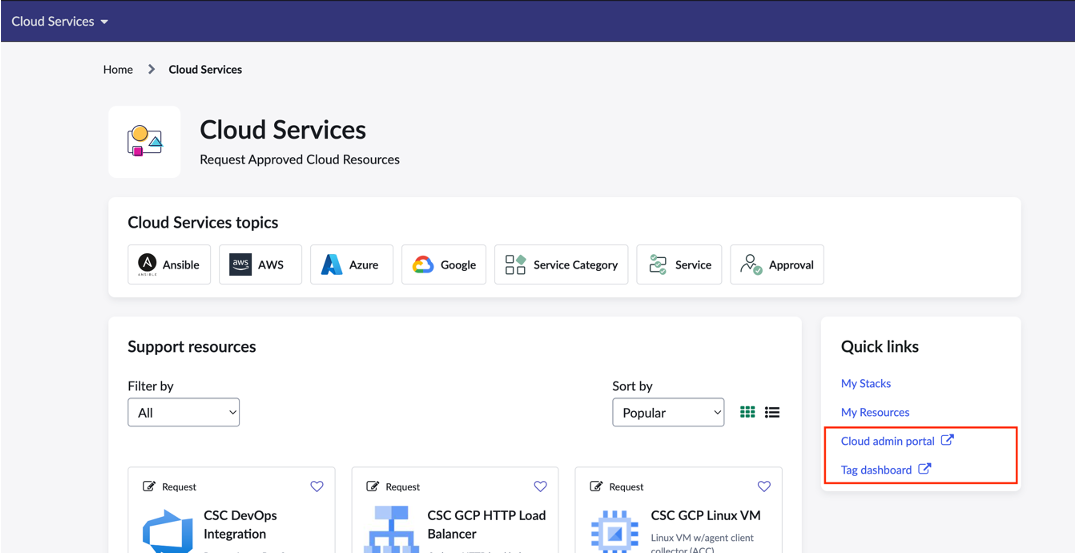Open the AWS topic
The height and width of the screenshot is (554, 1076).
tap(260, 265)
